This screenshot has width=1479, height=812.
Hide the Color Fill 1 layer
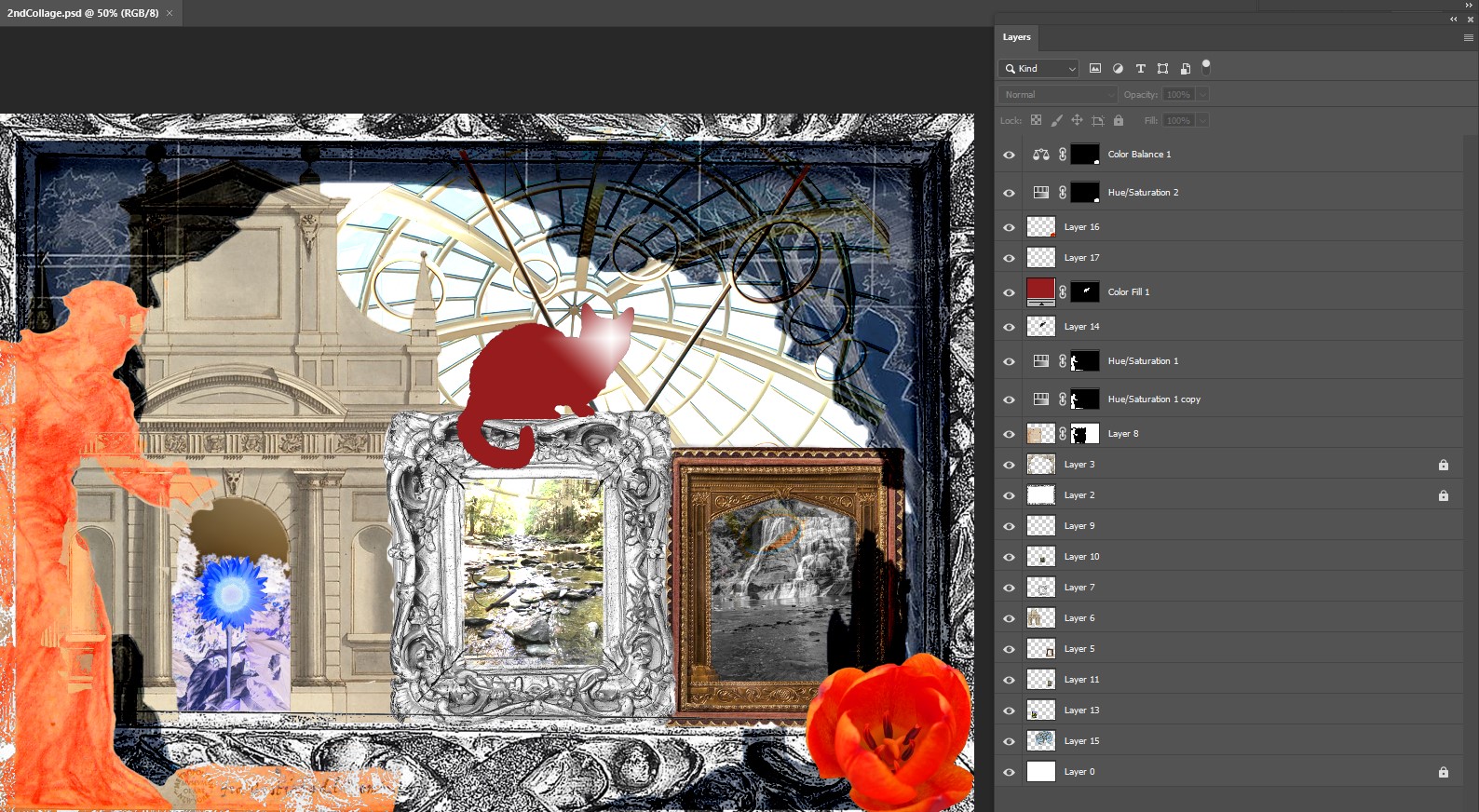tap(1009, 292)
